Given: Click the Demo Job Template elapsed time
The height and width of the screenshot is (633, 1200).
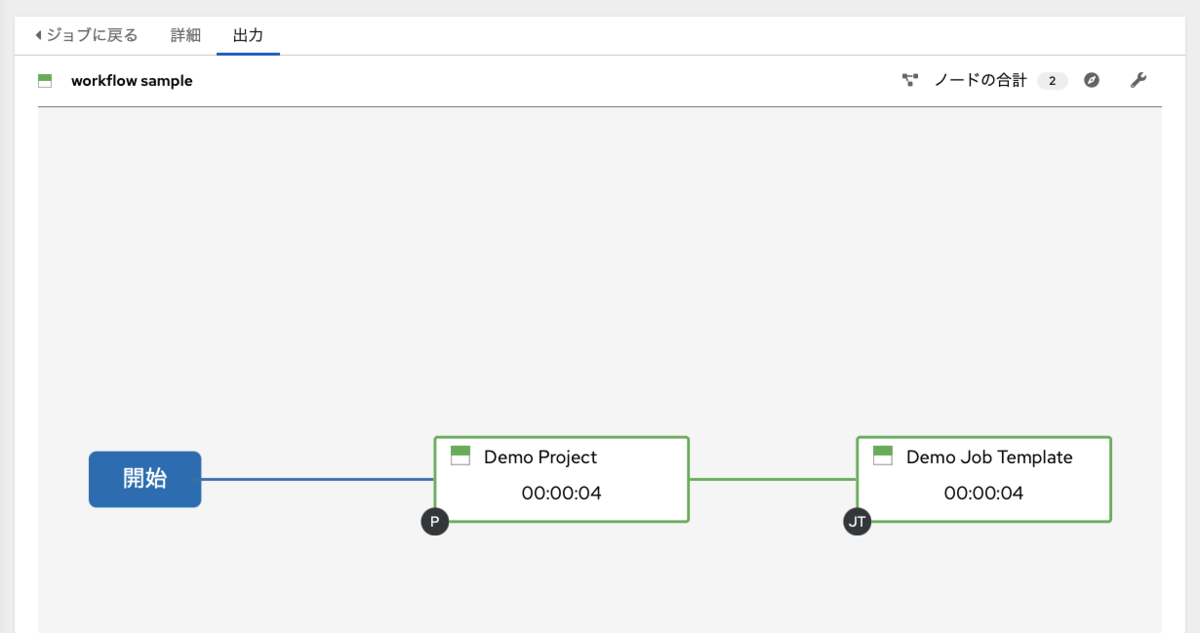Looking at the screenshot, I should pos(984,493).
